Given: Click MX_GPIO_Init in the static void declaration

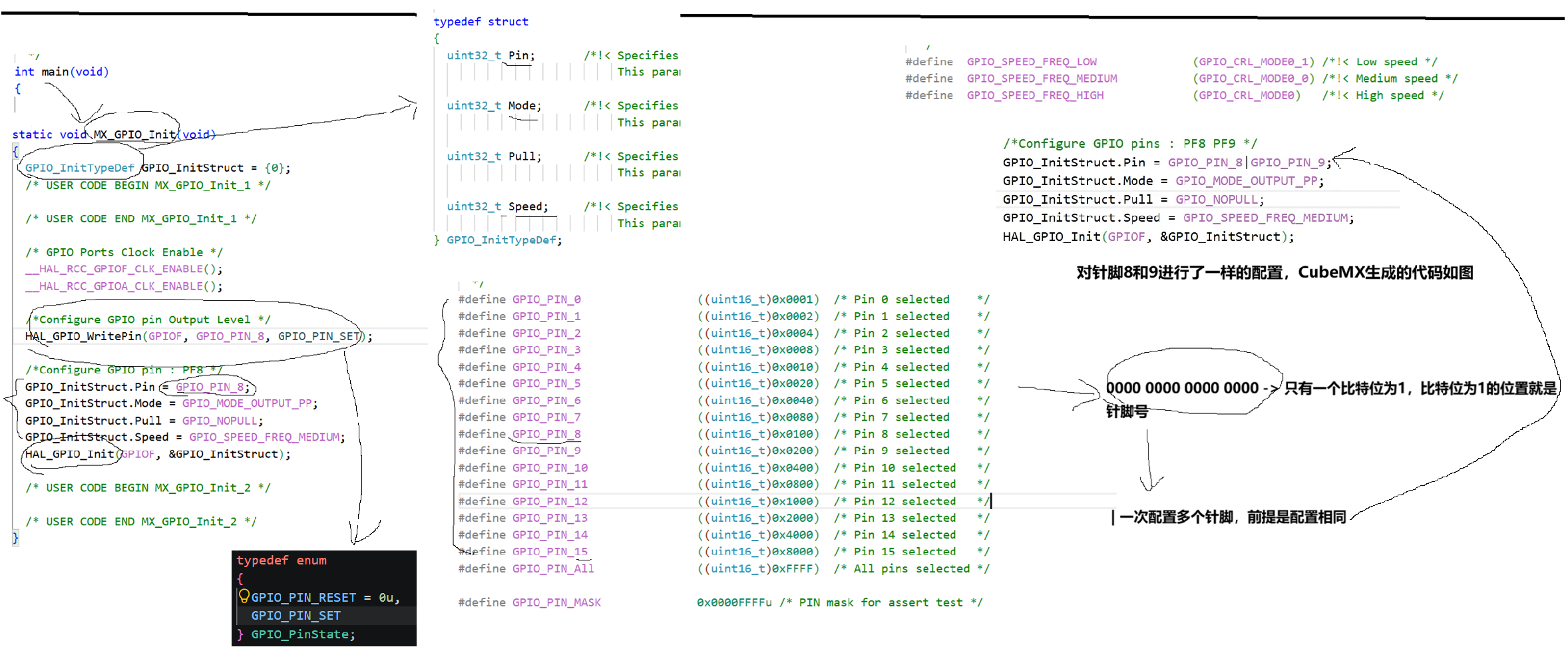Looking at the screenshot, I should point(134,134).
